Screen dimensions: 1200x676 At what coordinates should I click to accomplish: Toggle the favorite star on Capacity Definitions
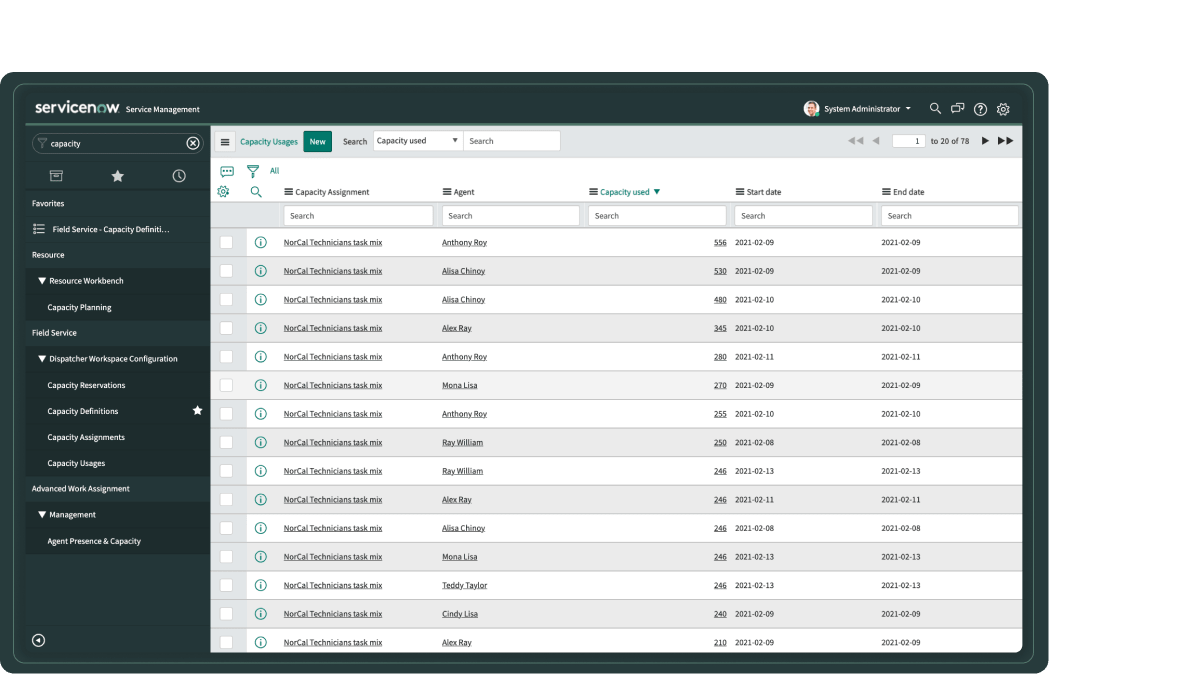click(x=197, y=410)
